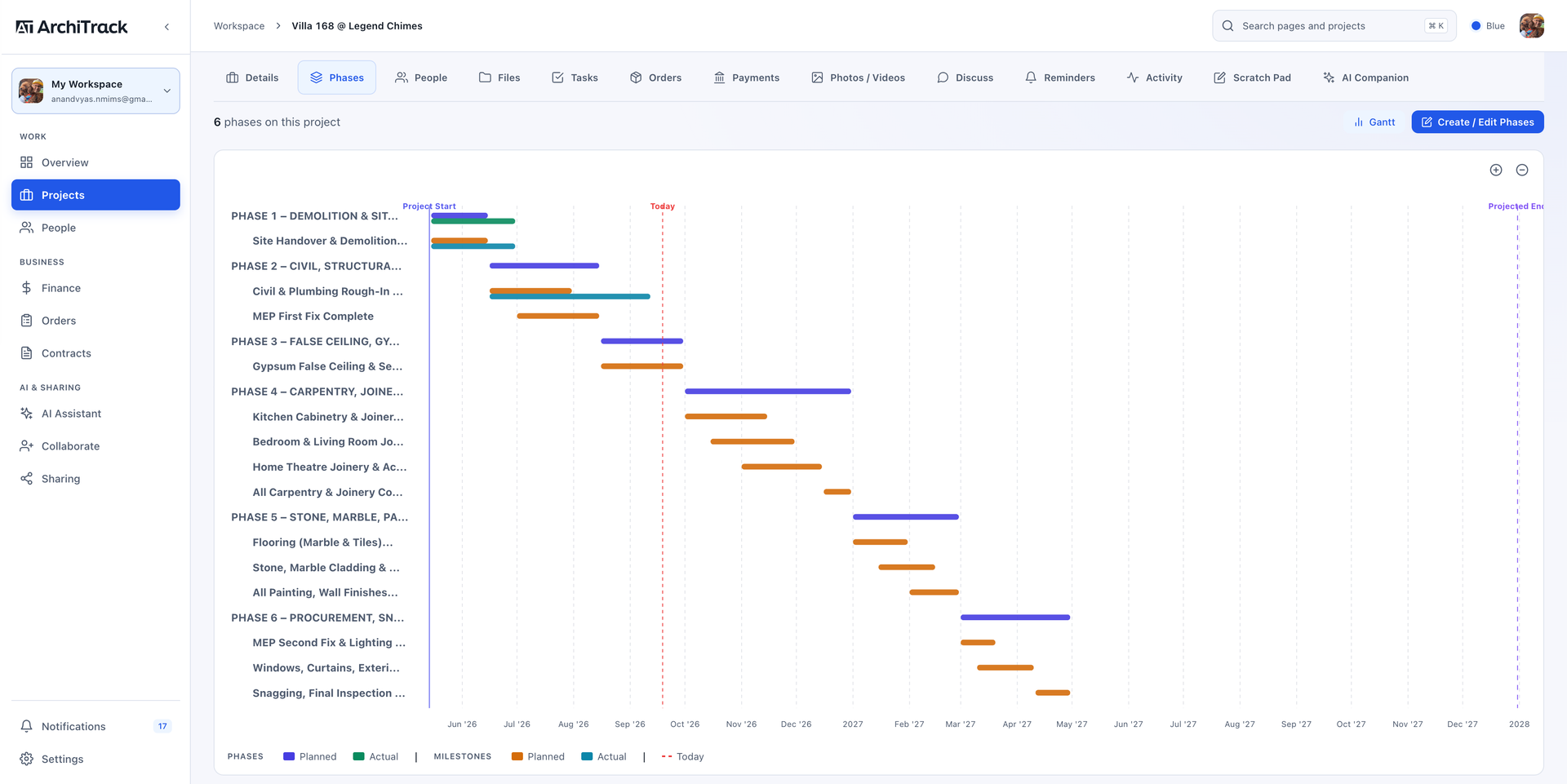
Task: Go to Collaborate in sidebar
Action: coord(95,446)
